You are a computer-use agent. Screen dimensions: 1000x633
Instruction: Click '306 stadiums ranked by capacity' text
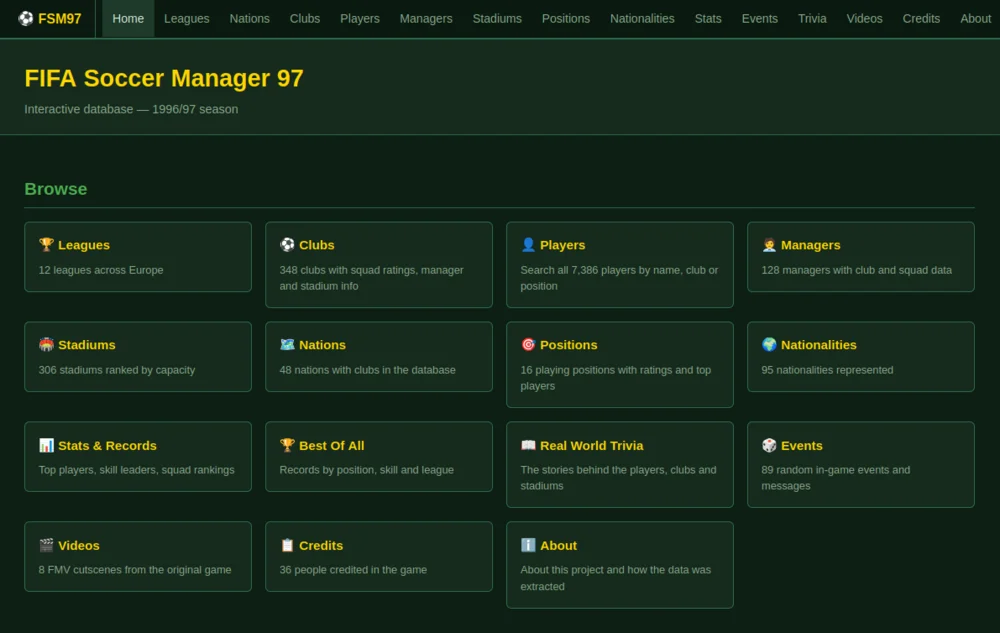117,370
